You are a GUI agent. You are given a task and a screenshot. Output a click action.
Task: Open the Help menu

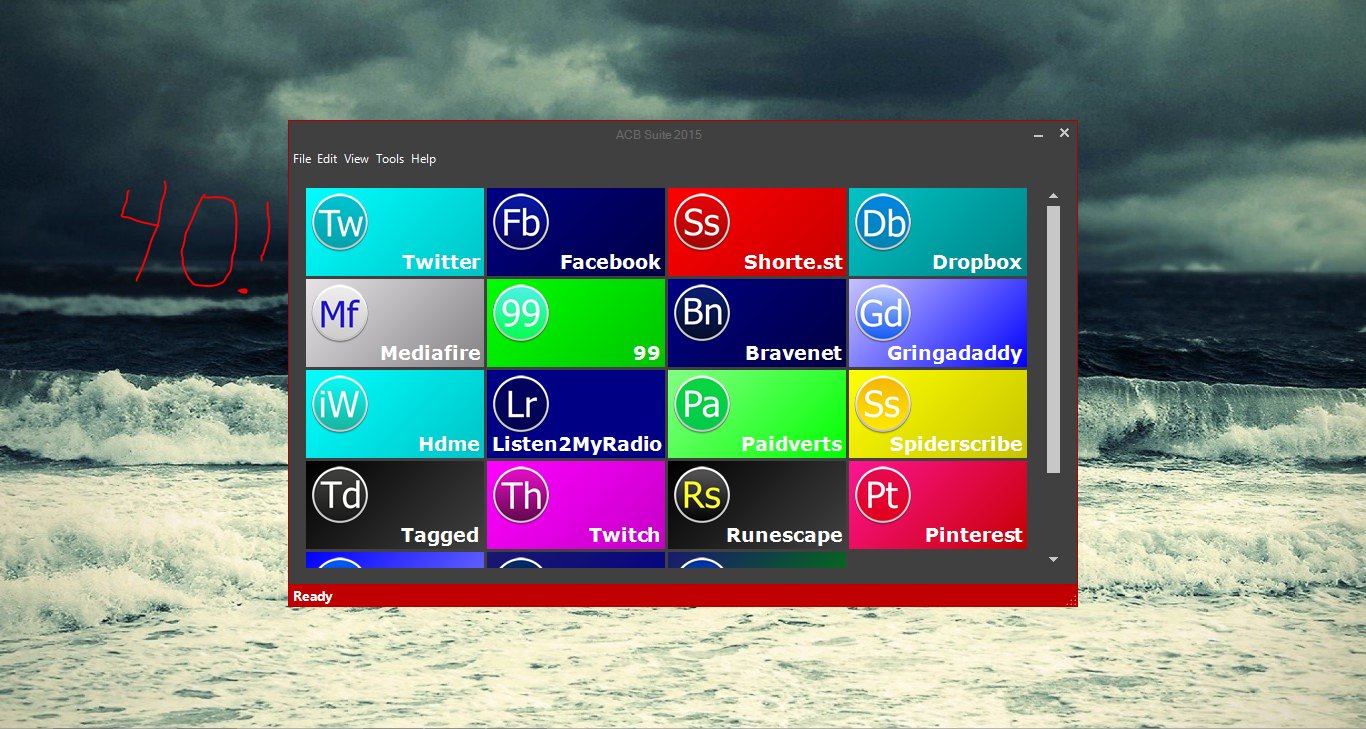click(x=424, y=159)
